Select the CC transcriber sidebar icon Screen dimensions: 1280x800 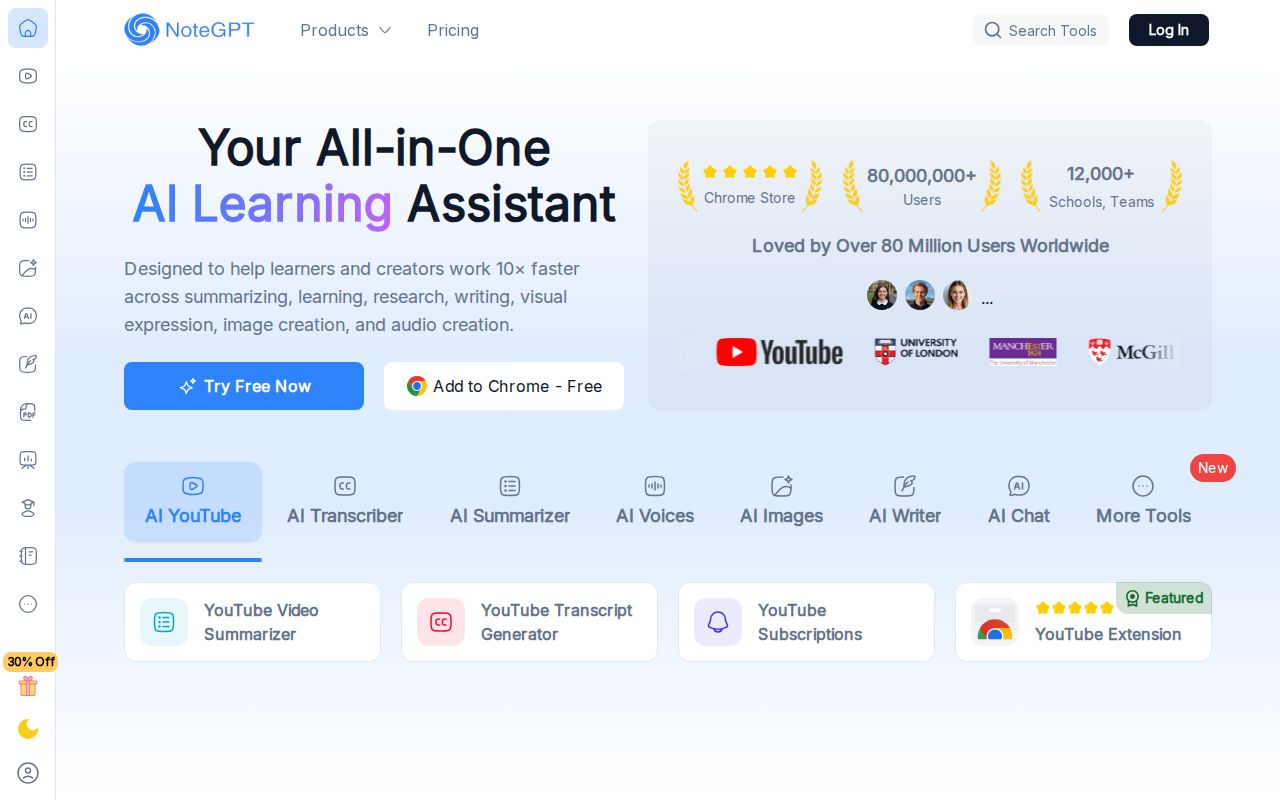28,124
